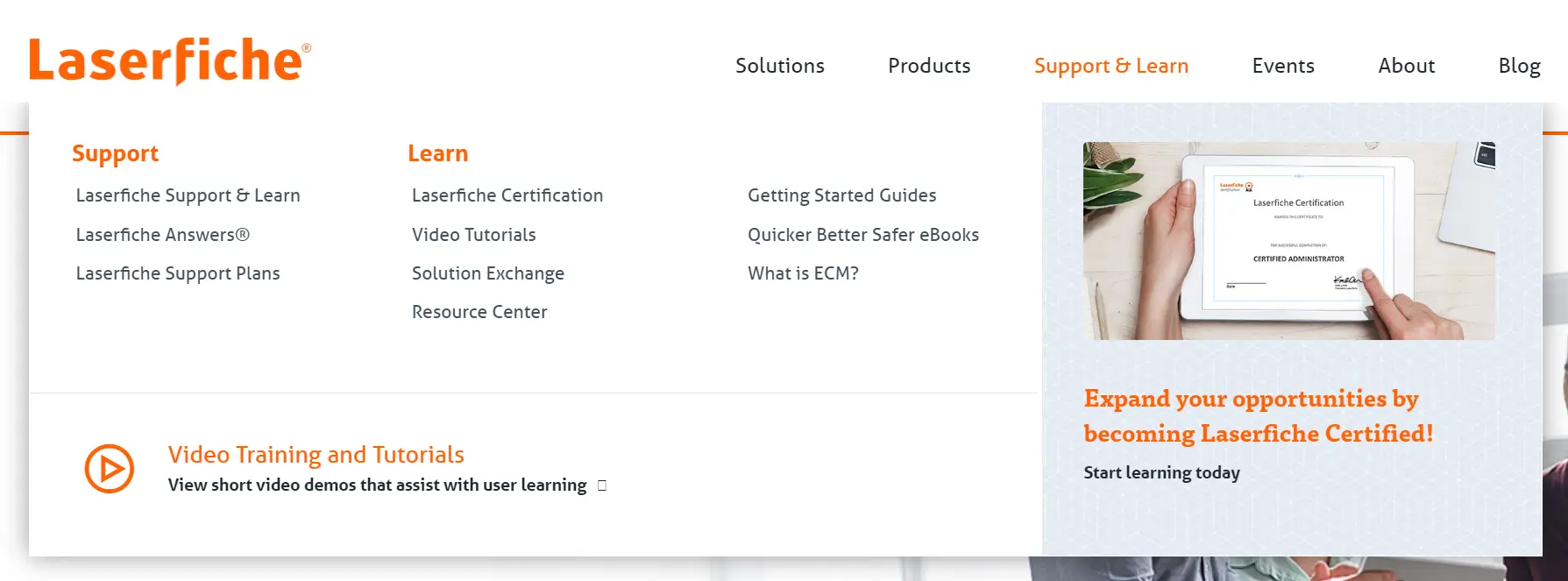Click the circular play icon for video tutorials
Image resolution: width=1568 pixels, height=581 pixels.
(109, 469)
